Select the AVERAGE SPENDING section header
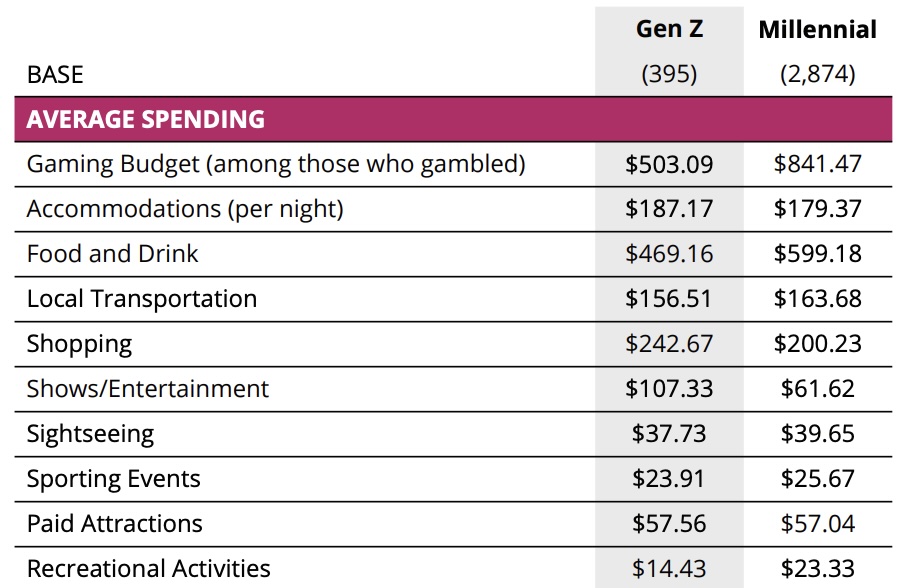 [146, 120]
